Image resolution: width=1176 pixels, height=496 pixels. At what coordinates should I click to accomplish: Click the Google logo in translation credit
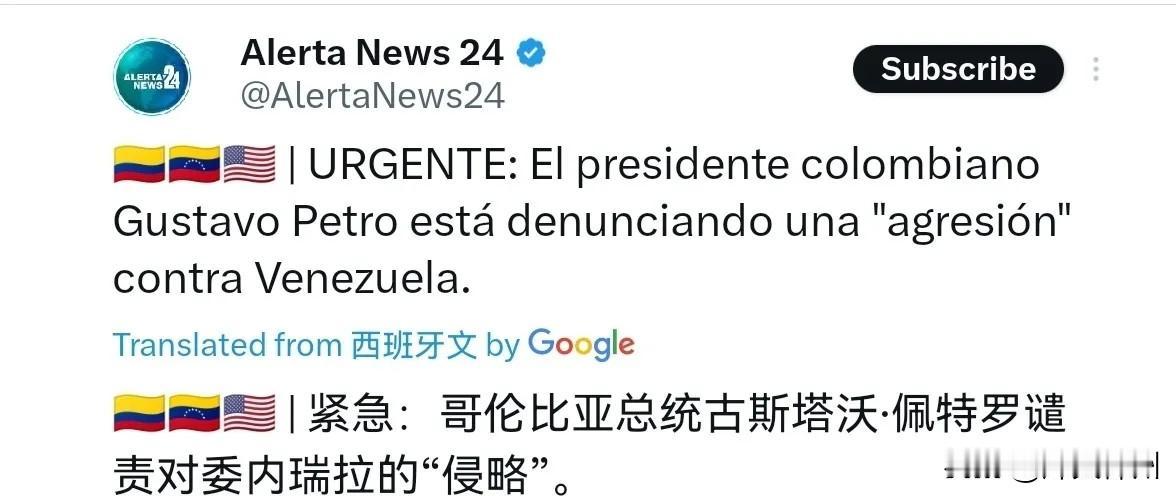pyautogui.click(x=581, y=345)
